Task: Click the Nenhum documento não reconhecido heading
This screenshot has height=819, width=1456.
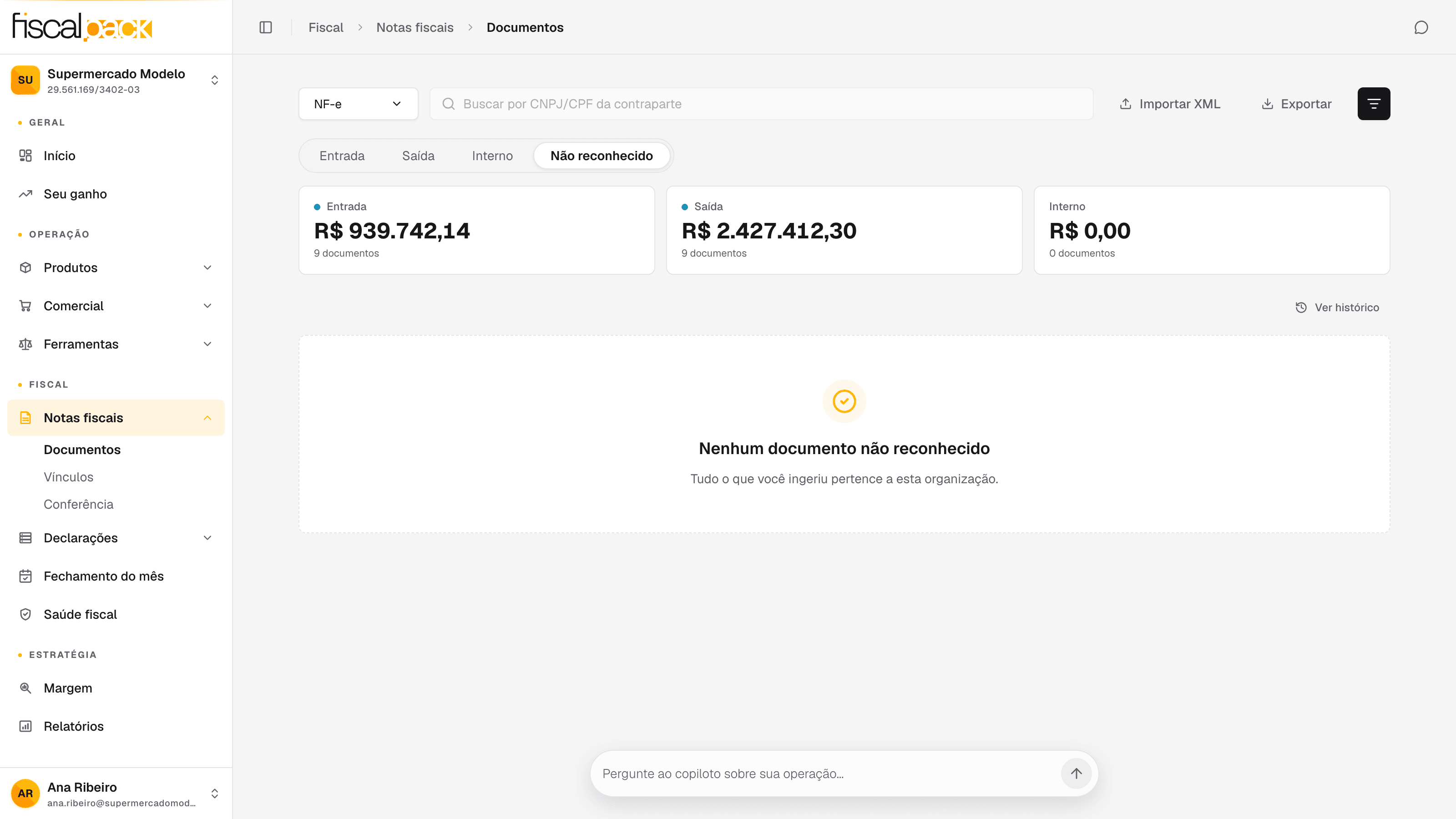Action: pos(844,448)
